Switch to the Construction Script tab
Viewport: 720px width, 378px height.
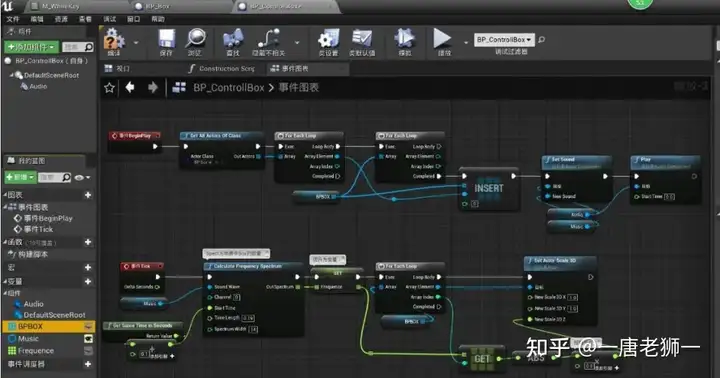[x=222, y=68]
